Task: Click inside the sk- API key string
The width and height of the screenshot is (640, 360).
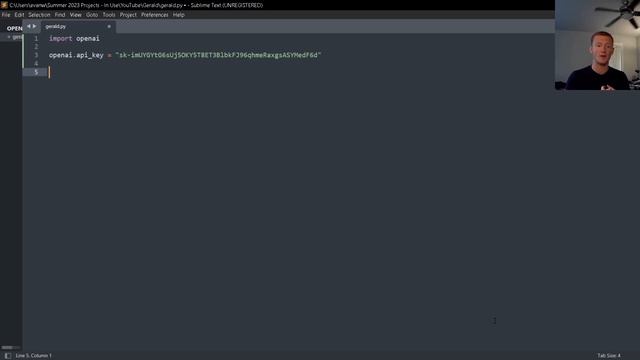Action: [218, 55]
